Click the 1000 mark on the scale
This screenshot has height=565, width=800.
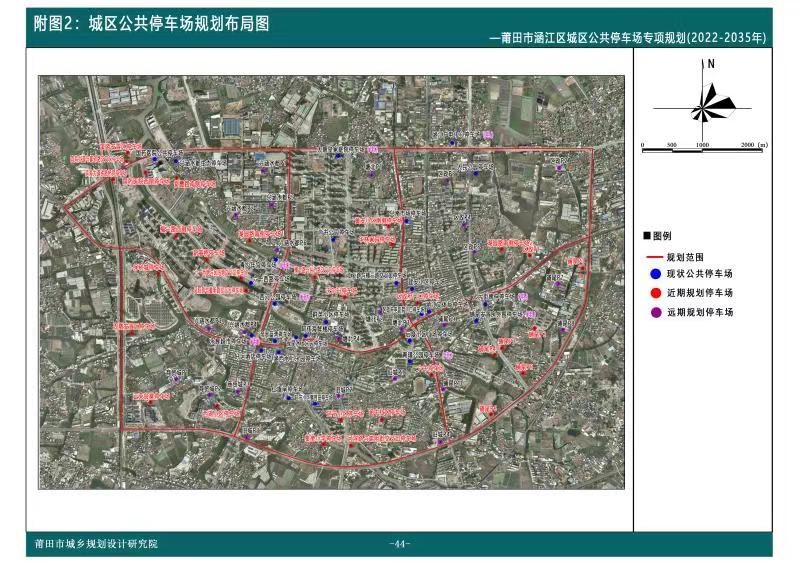[x=702, y=144]
